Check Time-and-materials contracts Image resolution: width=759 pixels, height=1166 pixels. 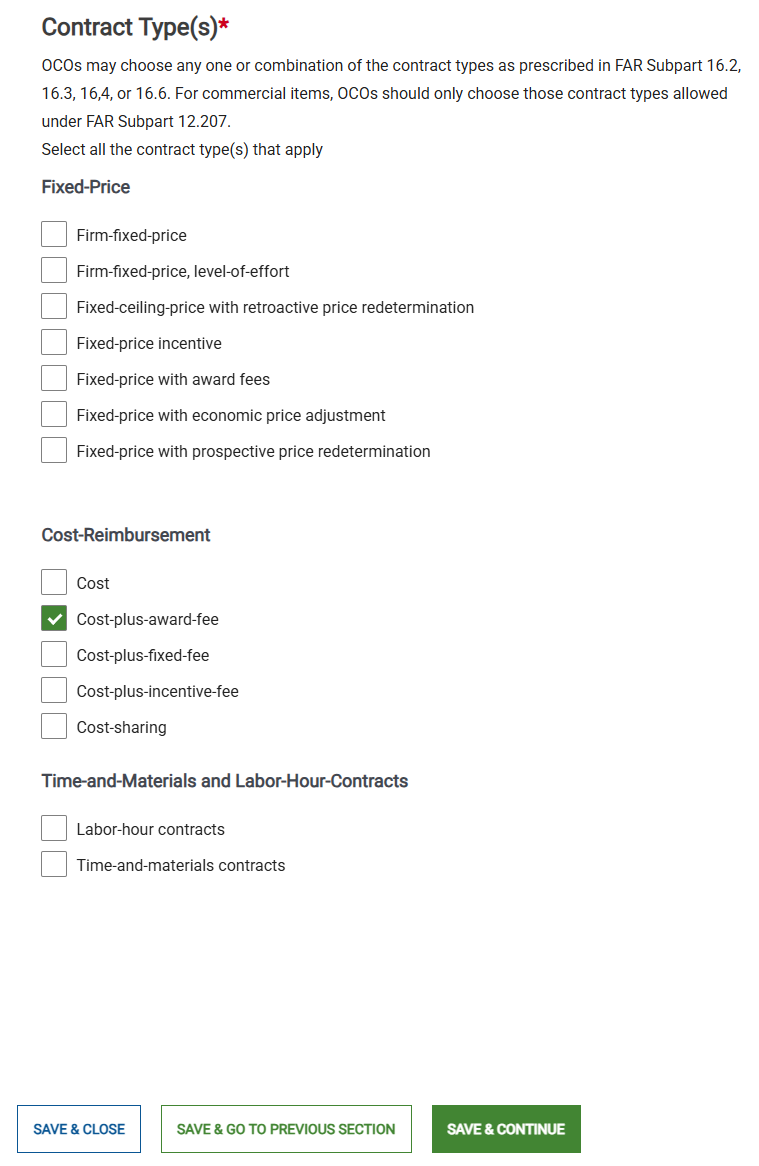pos(54,863)
